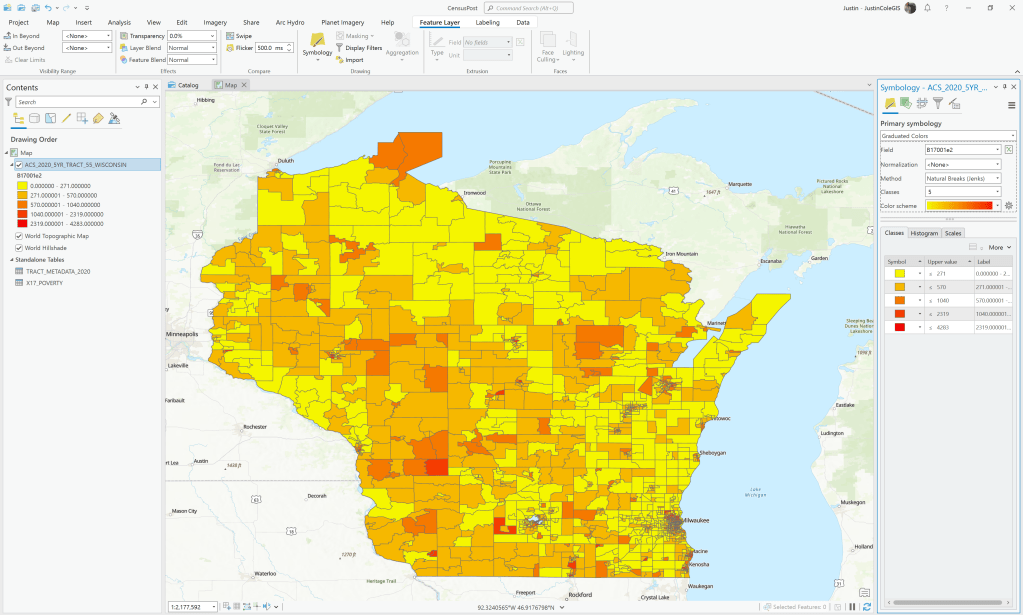Viewport: 1023px width, 615px height.
Task: Click the More button in Classes
Action: click(x=1000, y=247)
